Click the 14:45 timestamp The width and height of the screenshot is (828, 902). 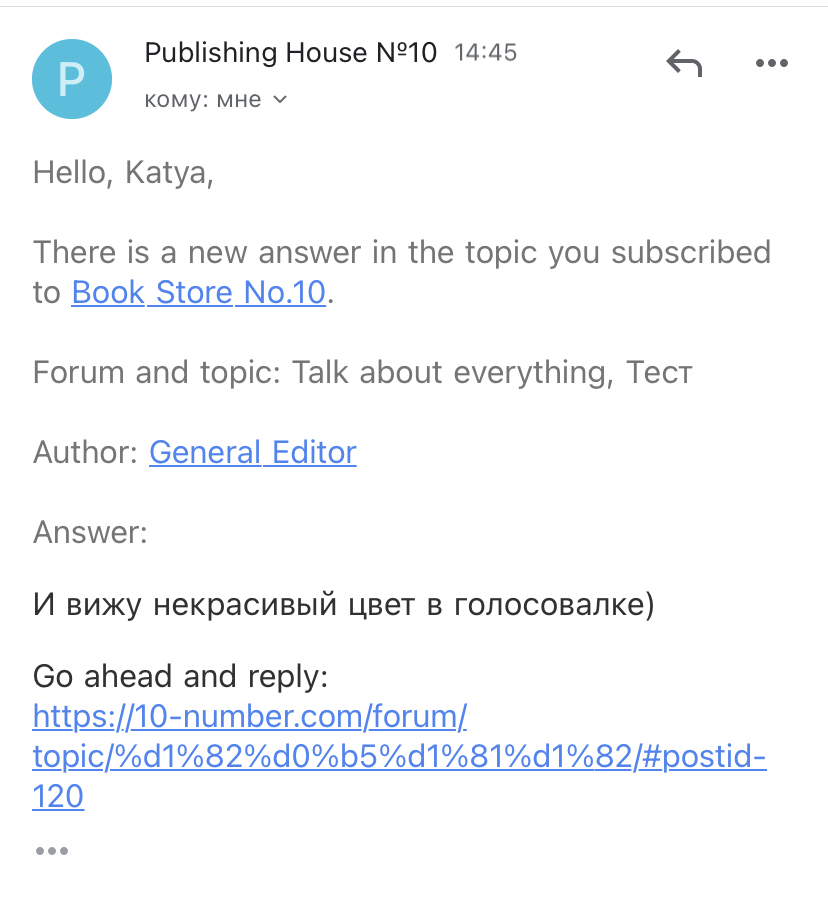[x=485, y=53]
